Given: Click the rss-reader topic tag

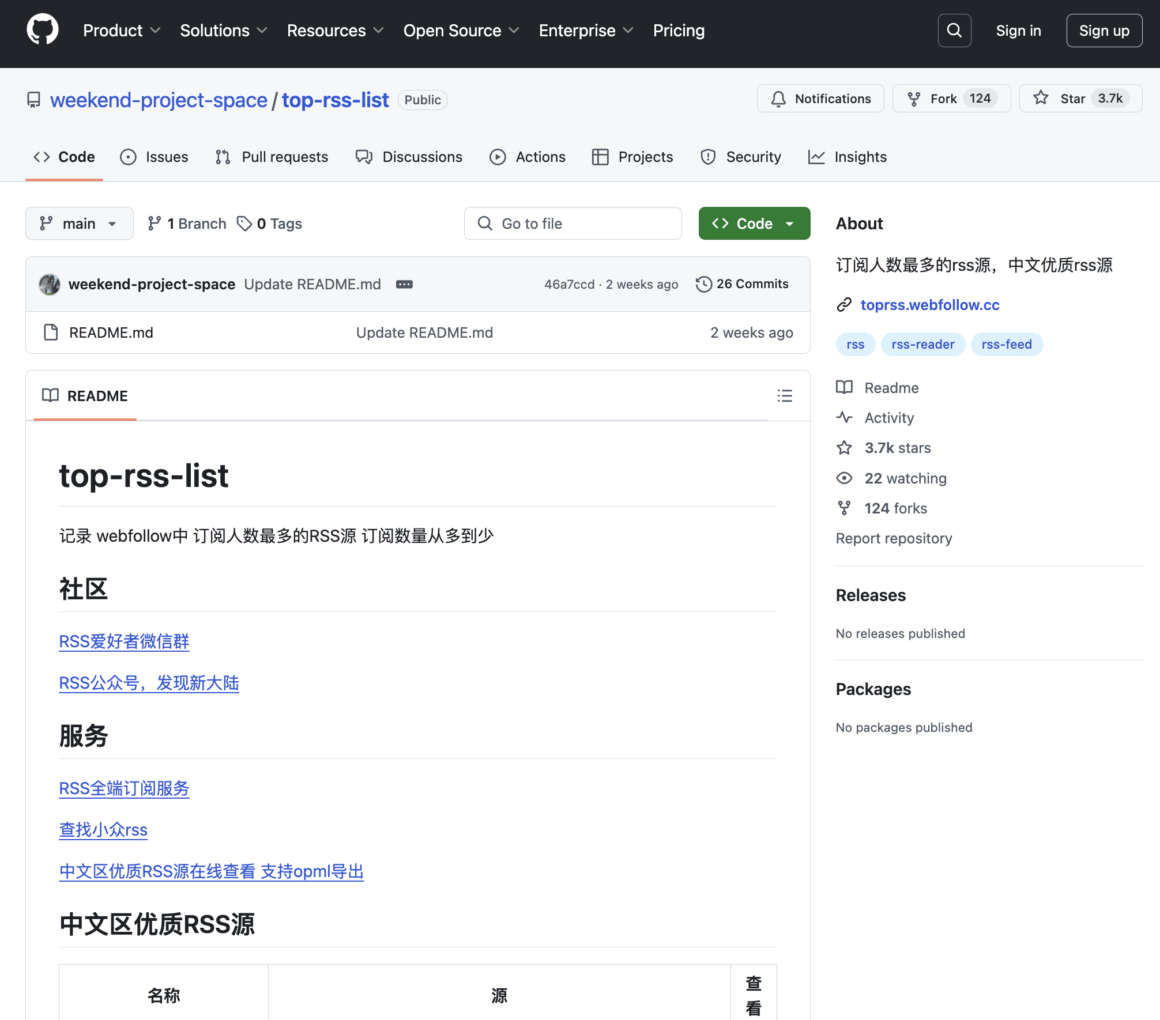Looking at the screenshot, I should pyautogui.click(x=922, y=344).
